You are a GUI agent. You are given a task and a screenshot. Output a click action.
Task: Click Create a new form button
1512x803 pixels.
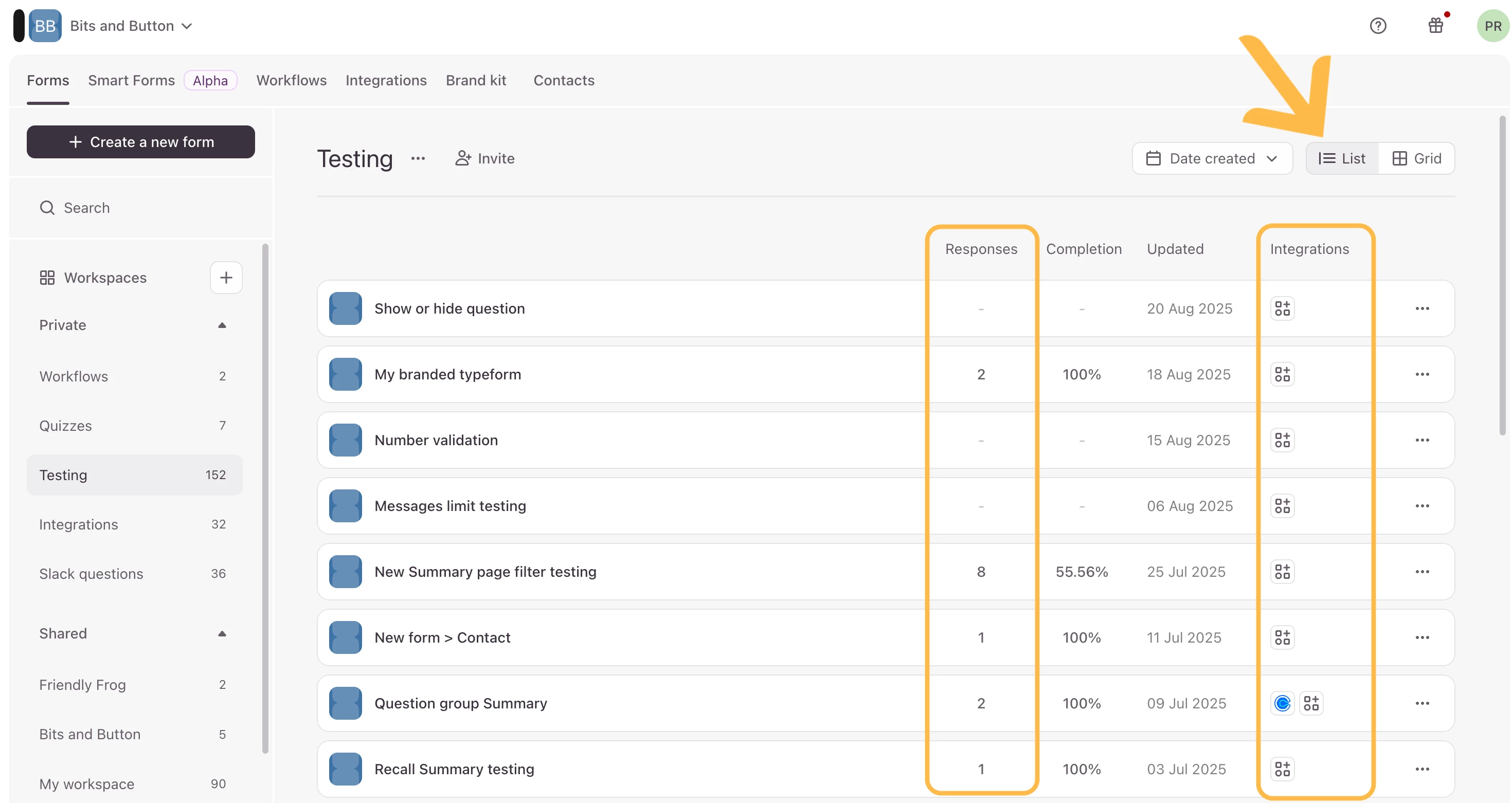pyautogui.click(x=141, y=142)
